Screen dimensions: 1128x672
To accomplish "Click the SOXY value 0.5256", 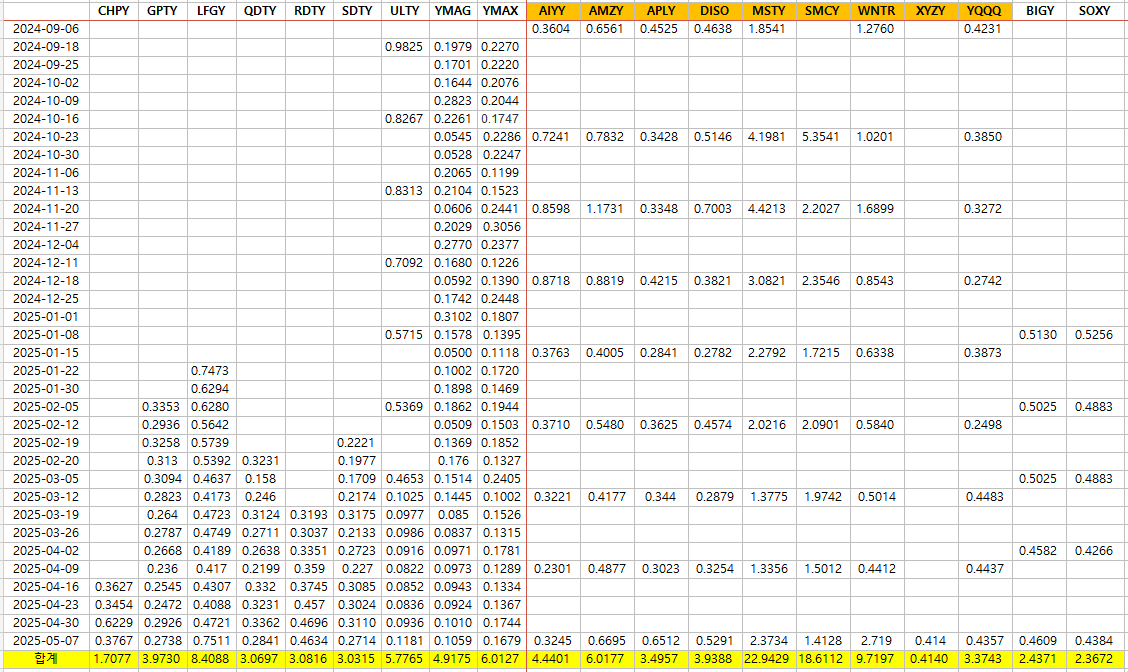I will click(x=1095, y=335).
